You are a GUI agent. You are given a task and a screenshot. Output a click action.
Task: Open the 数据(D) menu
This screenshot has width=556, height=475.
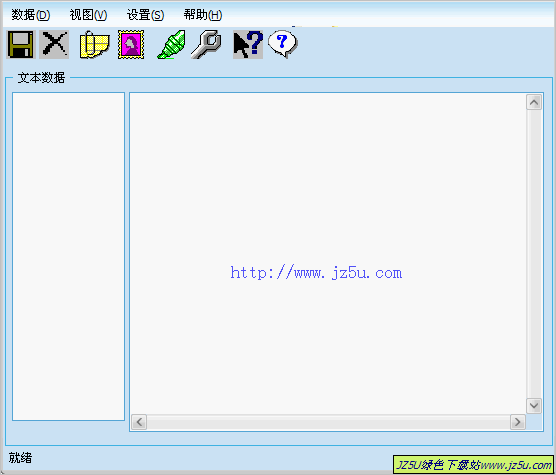31,15
